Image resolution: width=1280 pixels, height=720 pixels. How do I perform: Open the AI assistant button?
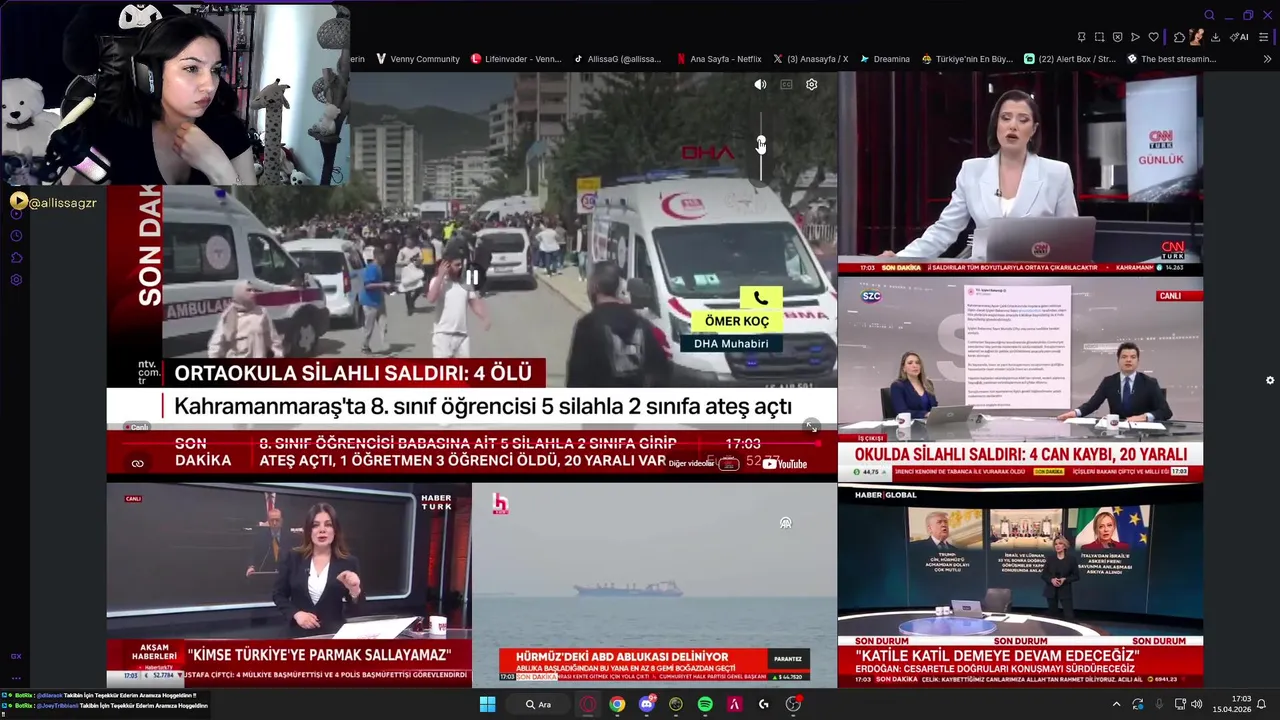(x=1240, y=37)
